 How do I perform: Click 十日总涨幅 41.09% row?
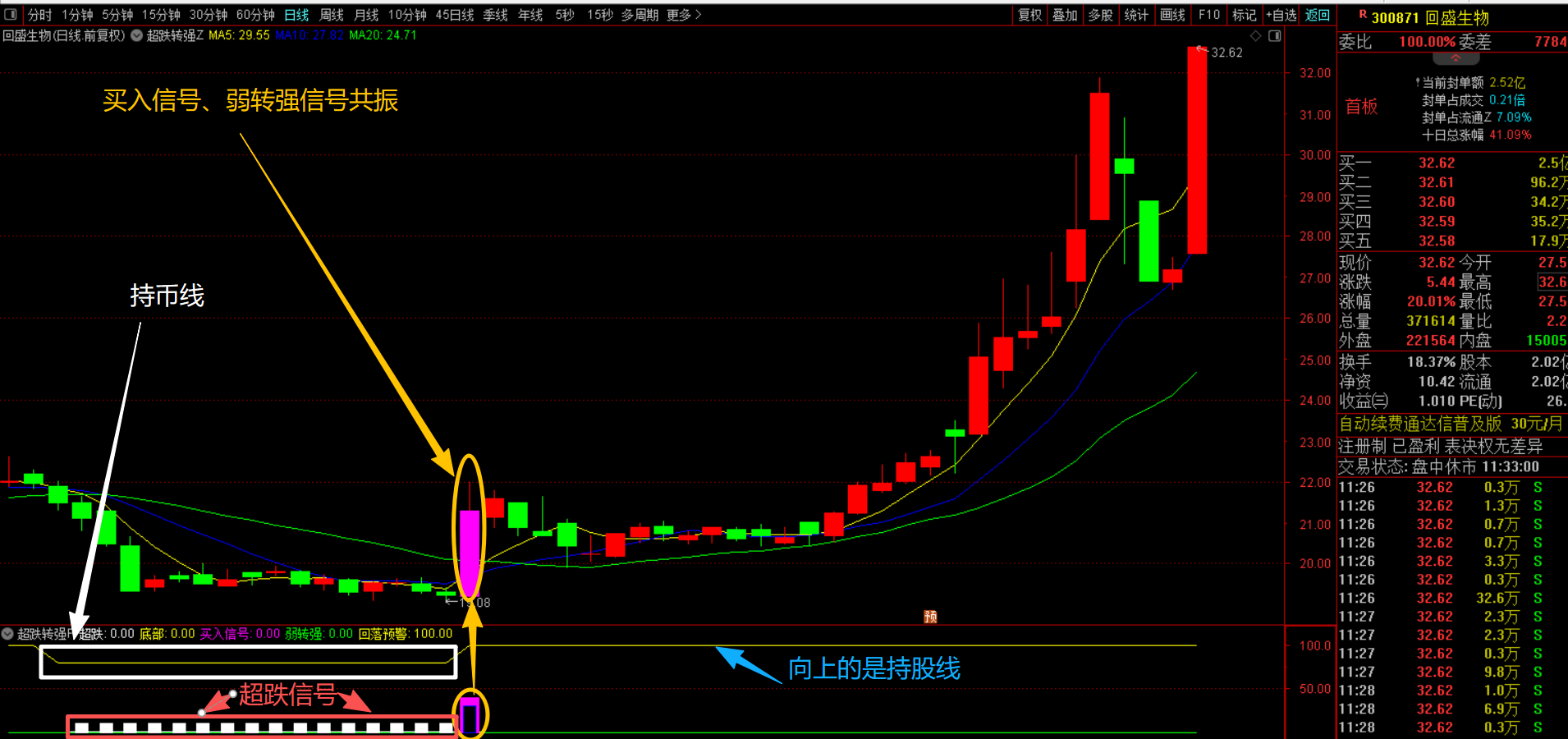[x=1477, y=135]
